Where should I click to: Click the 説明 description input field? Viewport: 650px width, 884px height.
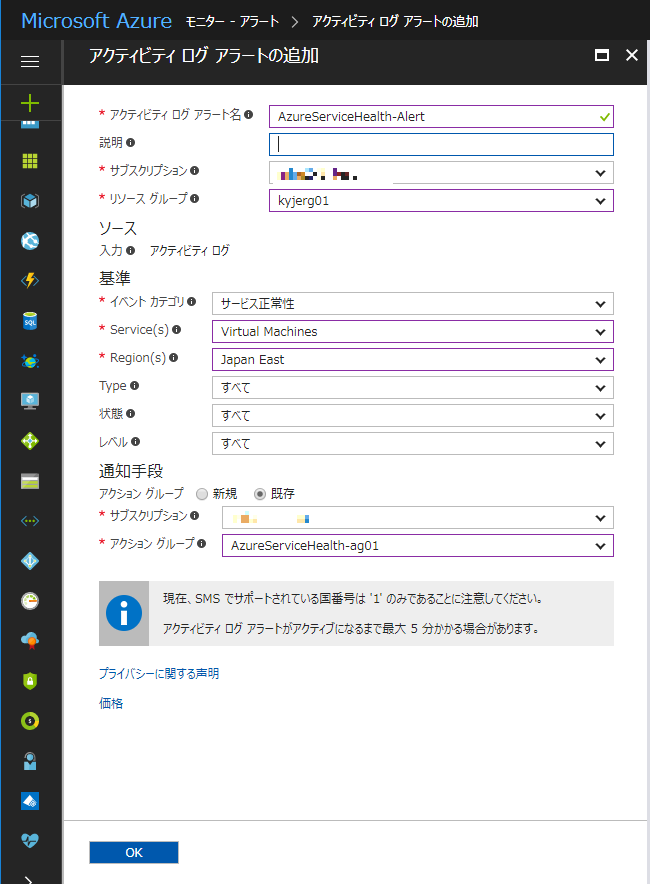coord(441,144)
